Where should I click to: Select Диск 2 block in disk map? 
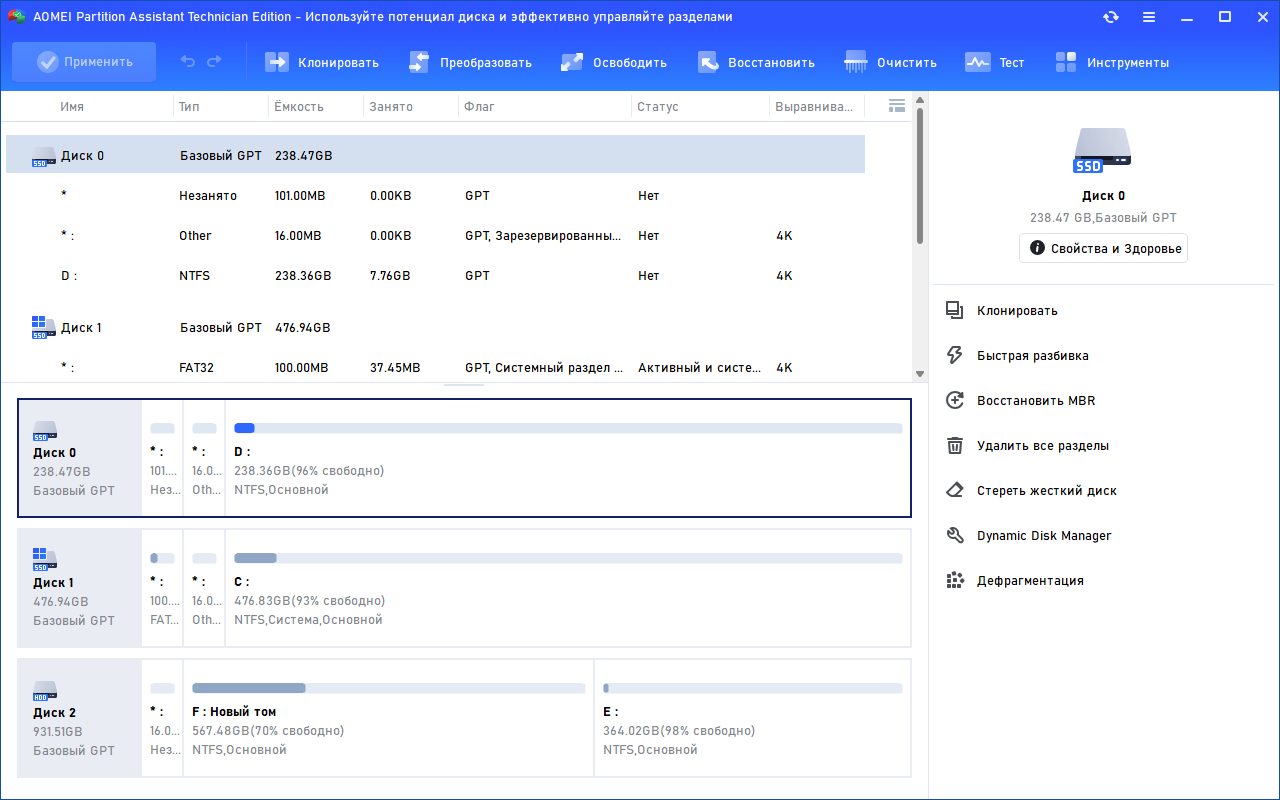(80, 718)
